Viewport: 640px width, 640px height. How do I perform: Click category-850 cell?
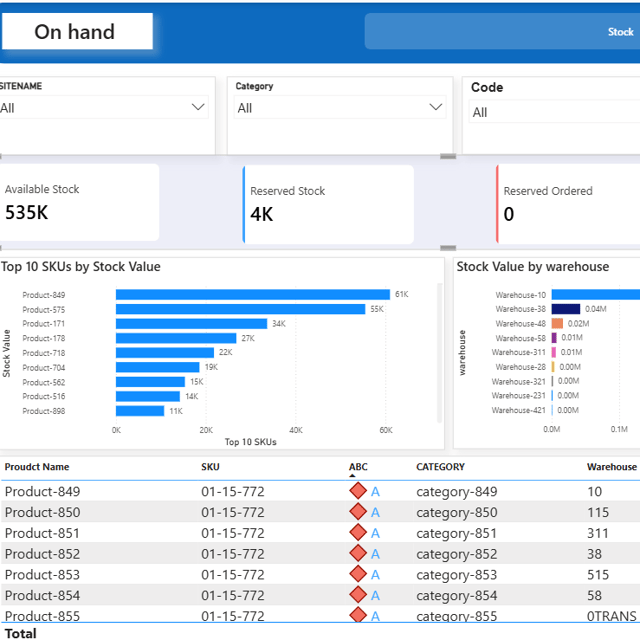(457, 513)
